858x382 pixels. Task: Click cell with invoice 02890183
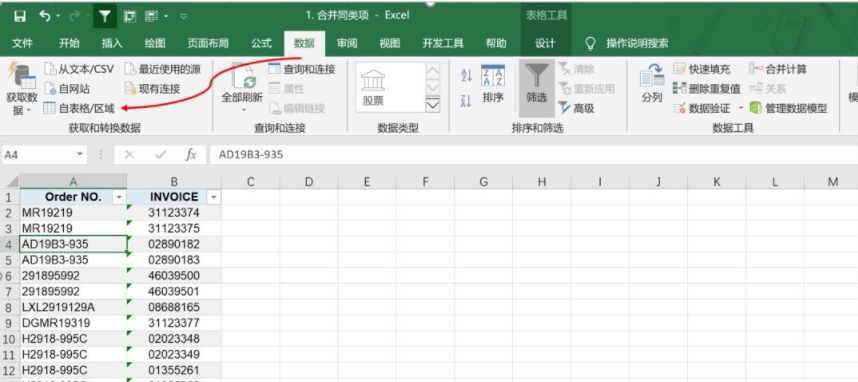coord(174,259)
